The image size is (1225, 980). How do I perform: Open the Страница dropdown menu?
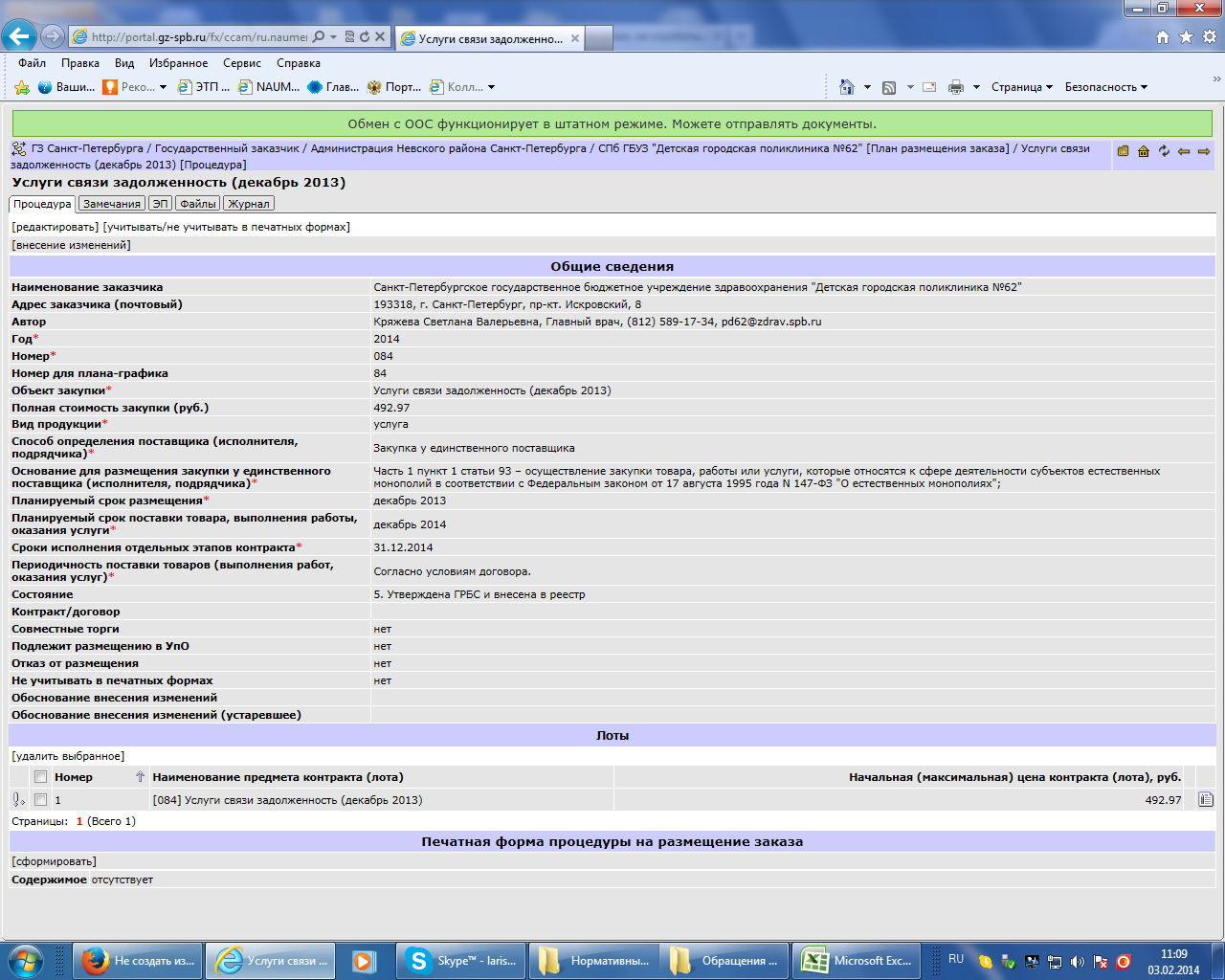pyautogui.click(x=1021, y=87)
